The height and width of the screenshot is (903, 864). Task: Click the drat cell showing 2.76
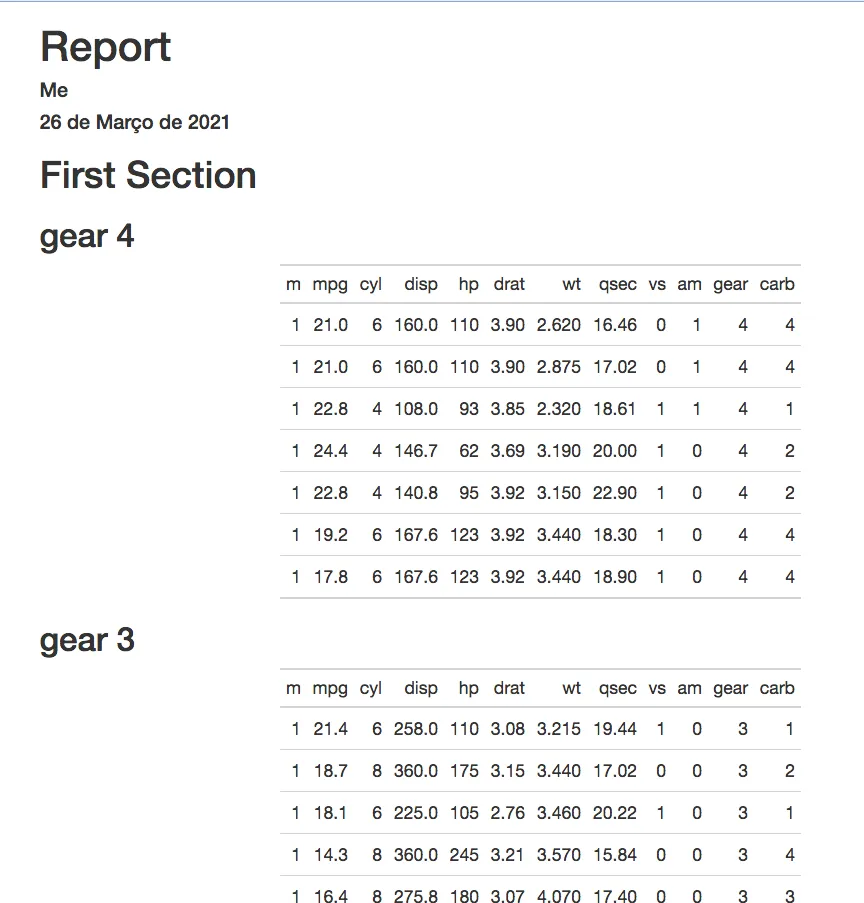click(507, 813)
